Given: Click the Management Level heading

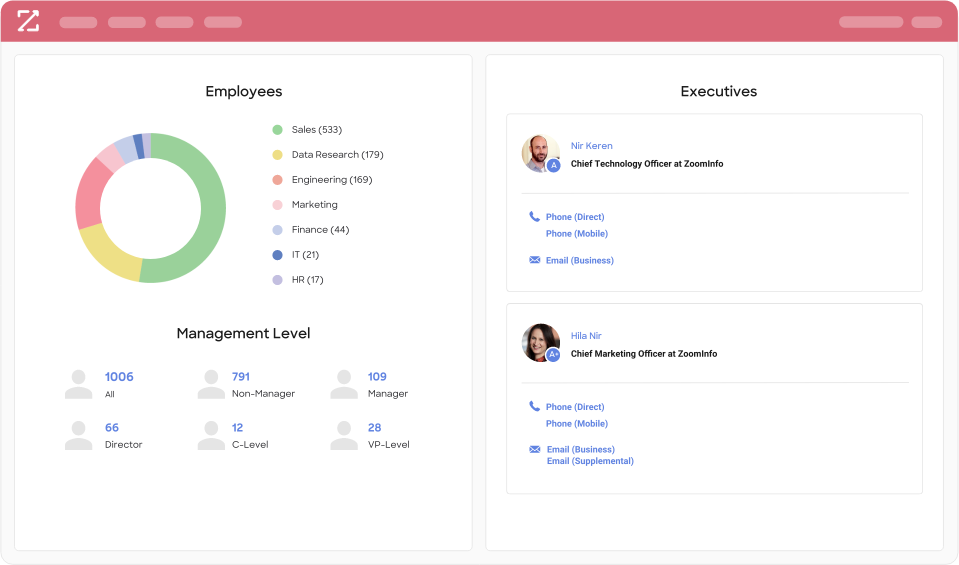Looking at the screenshot, I should tap(243, 333).
